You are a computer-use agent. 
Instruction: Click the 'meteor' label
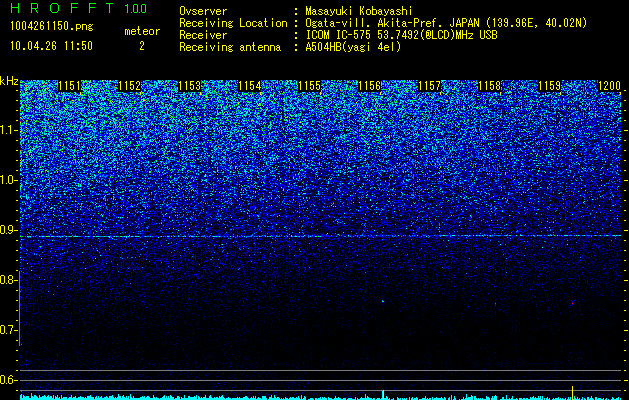pyautogui.click(x=142, y=31)
